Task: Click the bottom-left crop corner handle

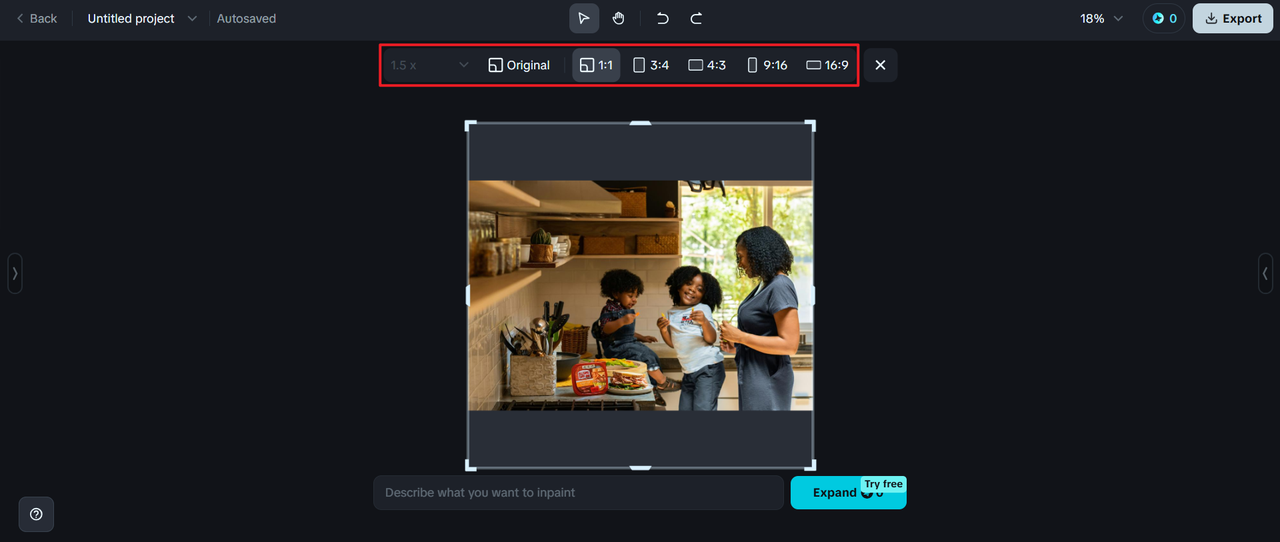Action: point(470,465)
